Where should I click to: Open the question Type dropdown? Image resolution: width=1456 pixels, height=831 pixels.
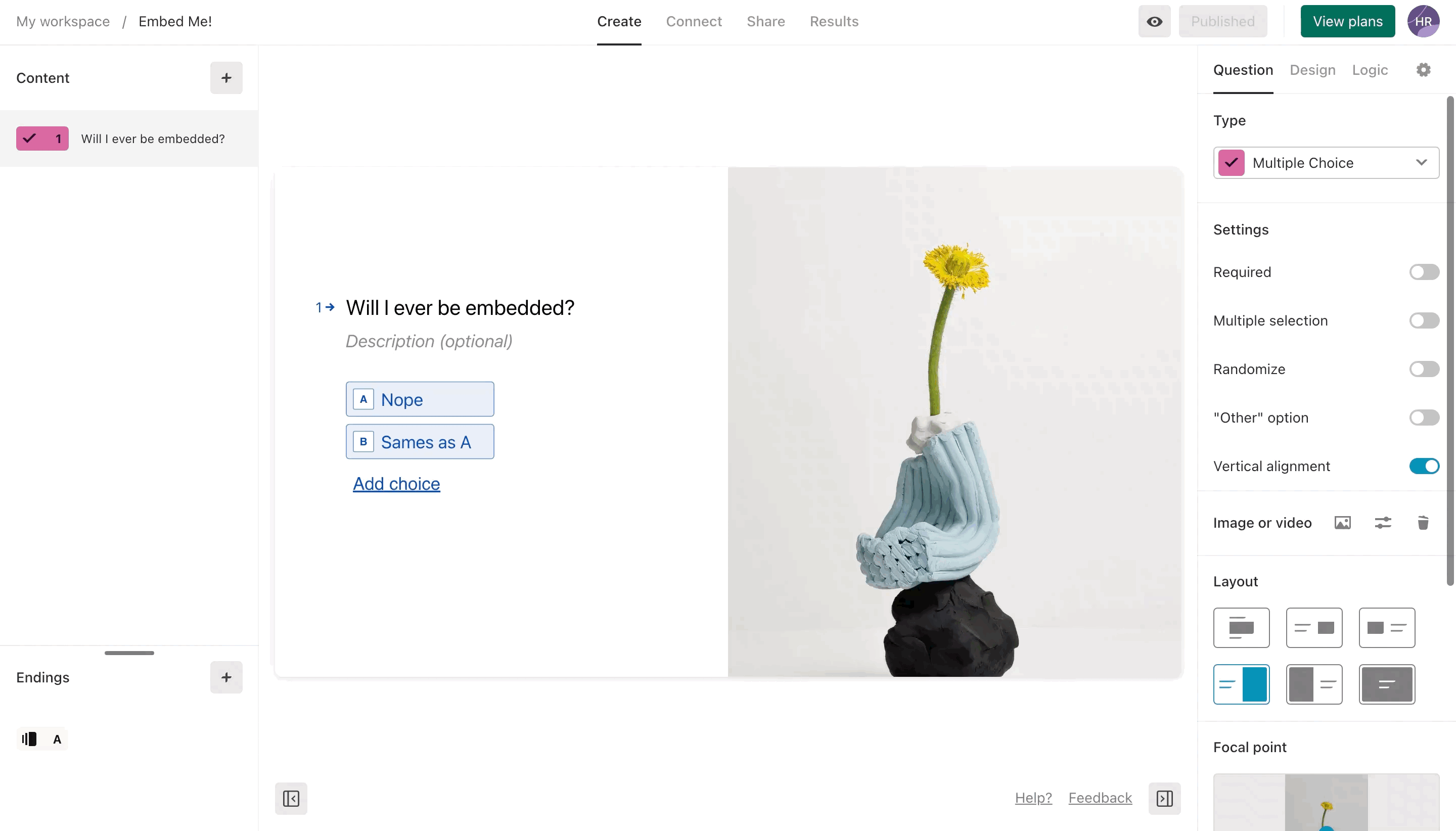pyautogui.click(x=1326, y=162)
